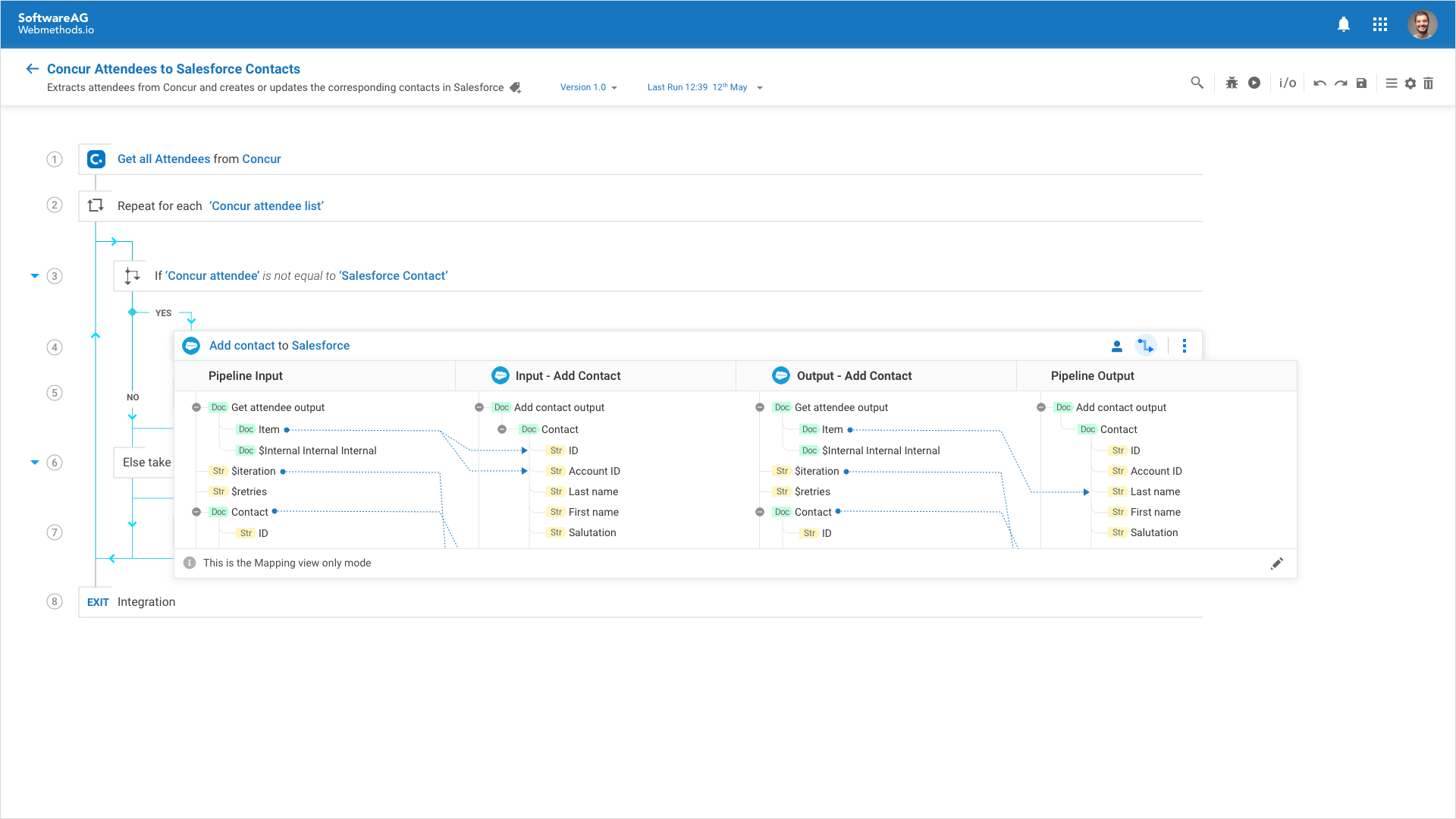
Task: Open the integration settings gear
Action: click(1410, 83)
